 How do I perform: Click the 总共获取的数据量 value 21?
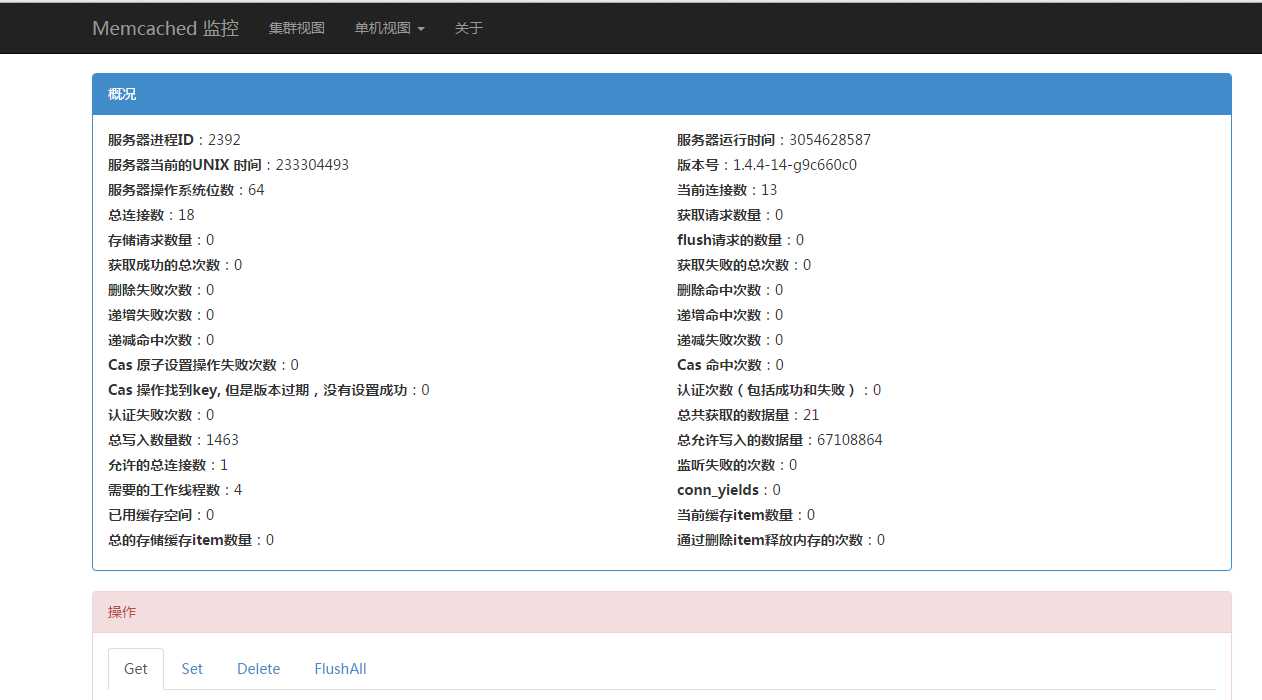(x=811, y=415)
